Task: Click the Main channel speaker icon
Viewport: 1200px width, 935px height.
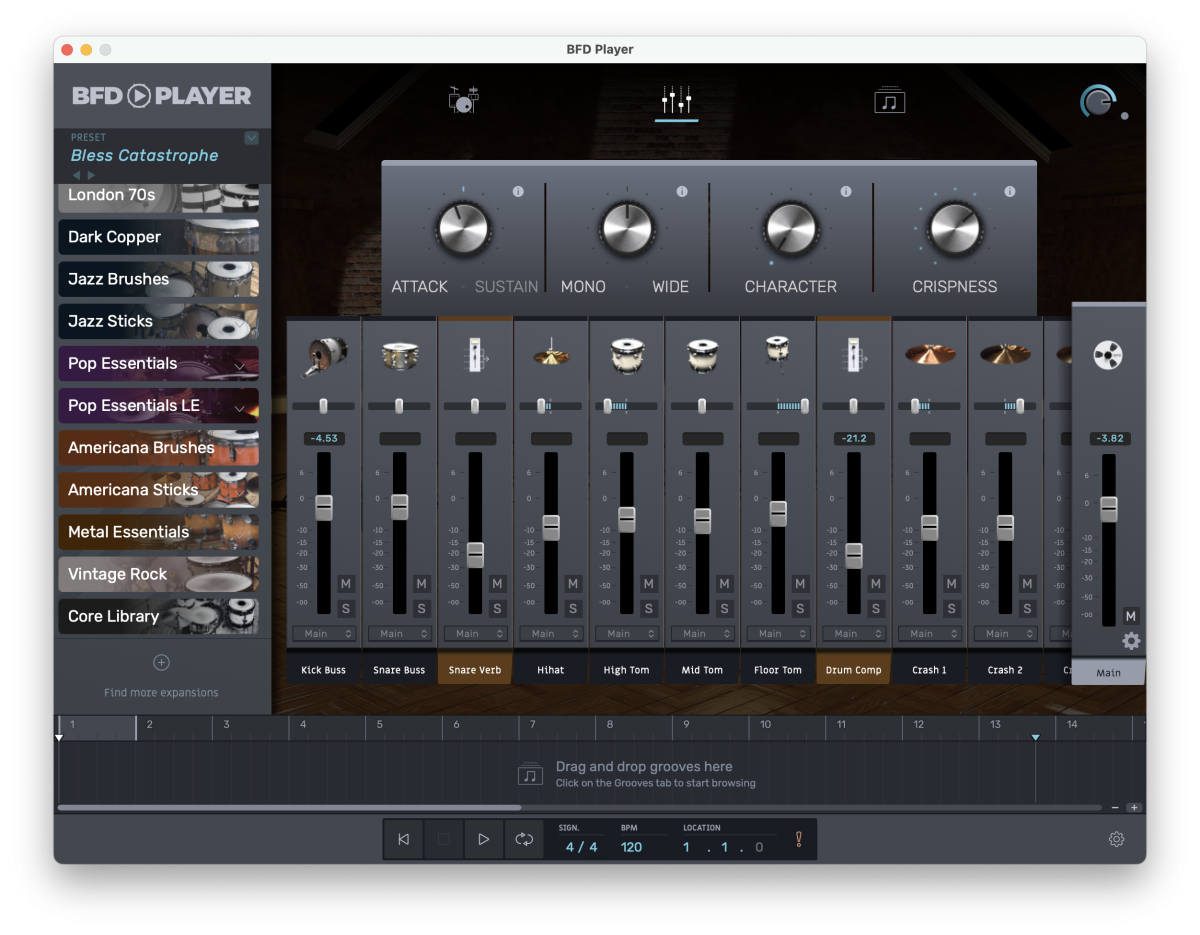Action: [x=1109, y=355]
